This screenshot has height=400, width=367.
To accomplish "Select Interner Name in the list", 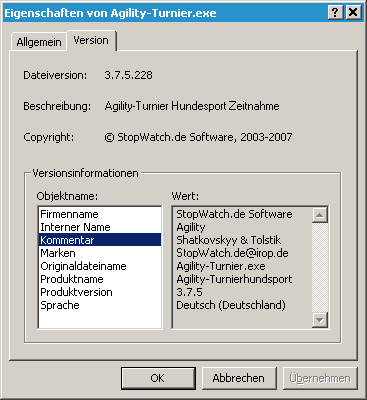I will pos(100,227).
